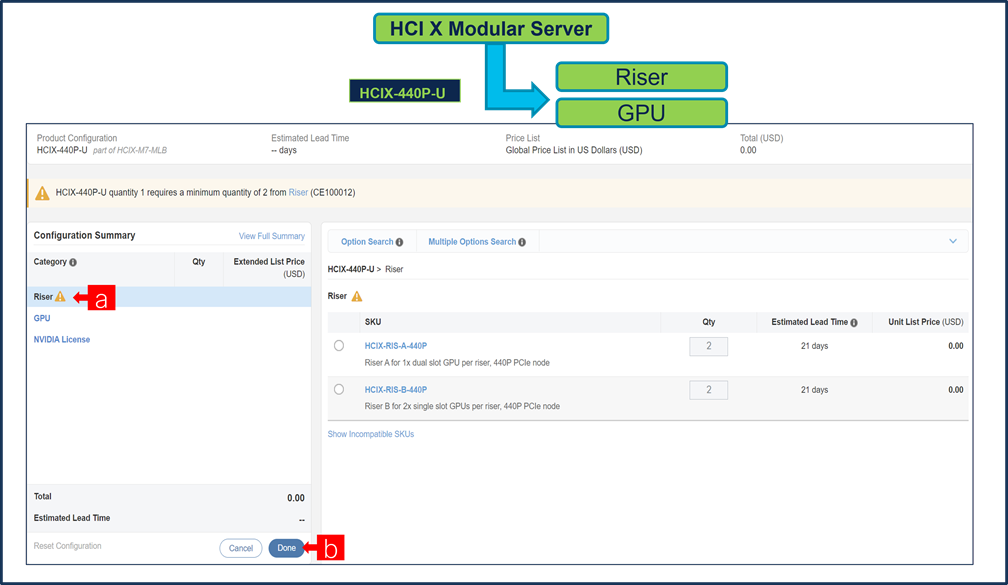Screen dimensions: 1008x585
Task: Click the info icon beside Option Search
Action: [399, 242]
